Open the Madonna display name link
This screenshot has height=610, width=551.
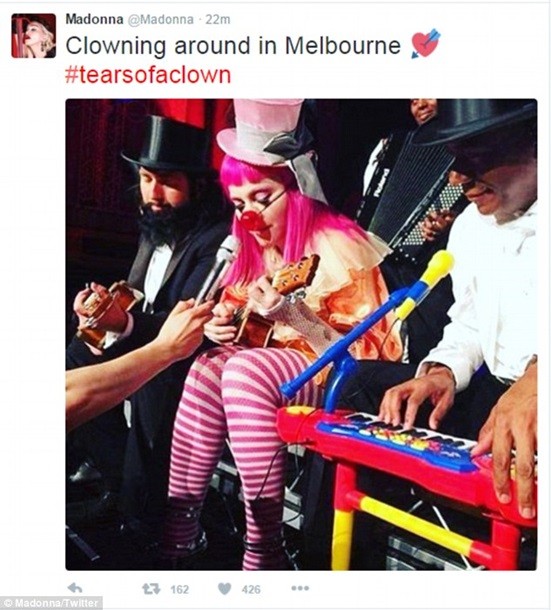pos(95,19)
